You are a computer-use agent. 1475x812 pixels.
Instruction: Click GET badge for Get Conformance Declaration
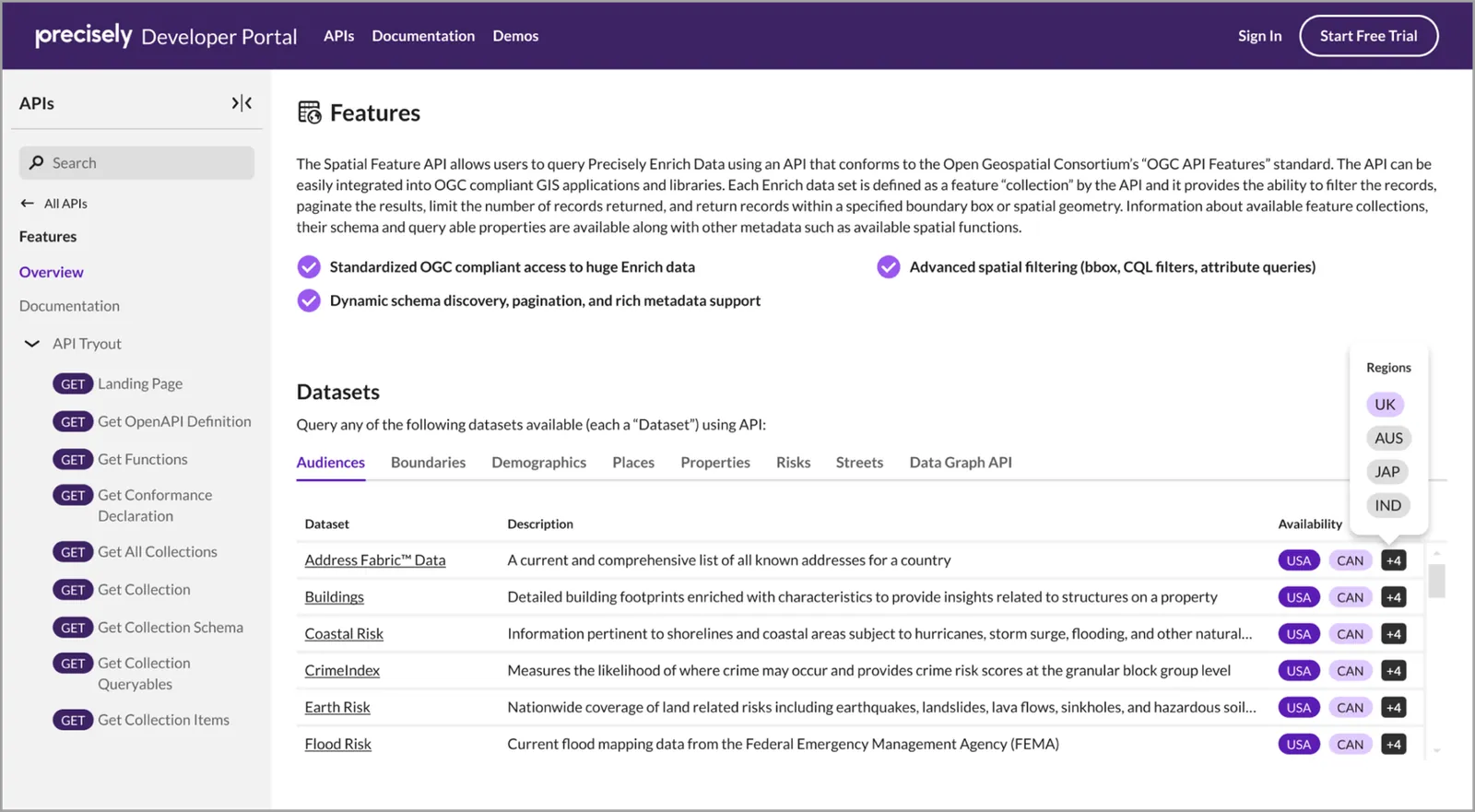click(x=73, y=496)
